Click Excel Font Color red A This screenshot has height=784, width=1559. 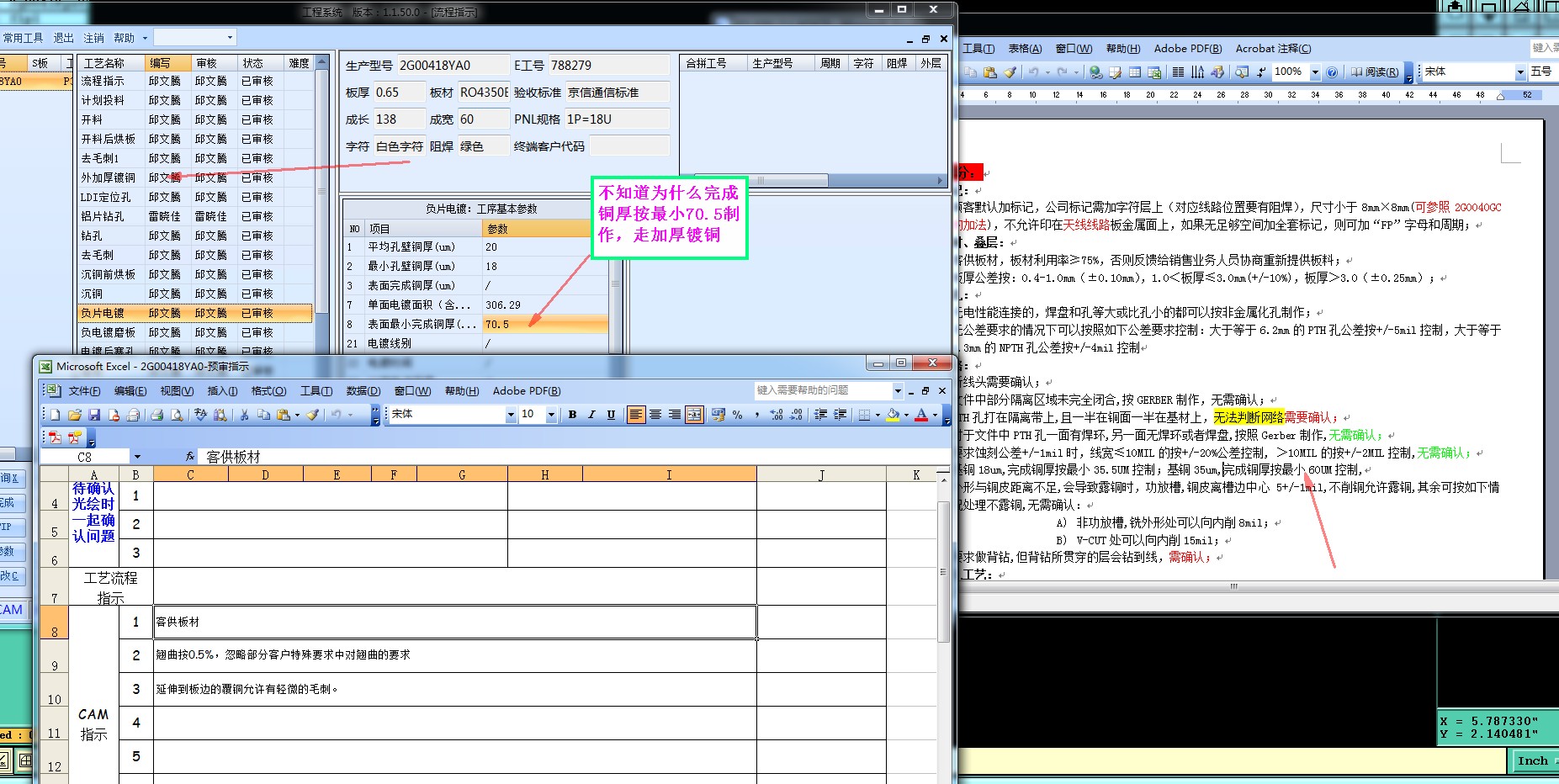(x=921, y=415)
